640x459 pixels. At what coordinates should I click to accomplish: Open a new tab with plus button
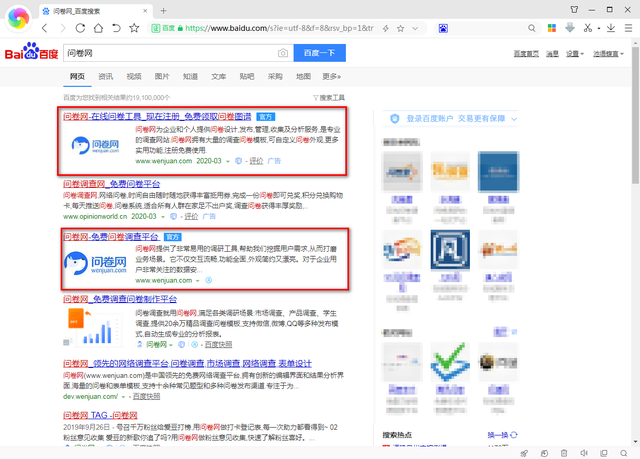point(163,11)
